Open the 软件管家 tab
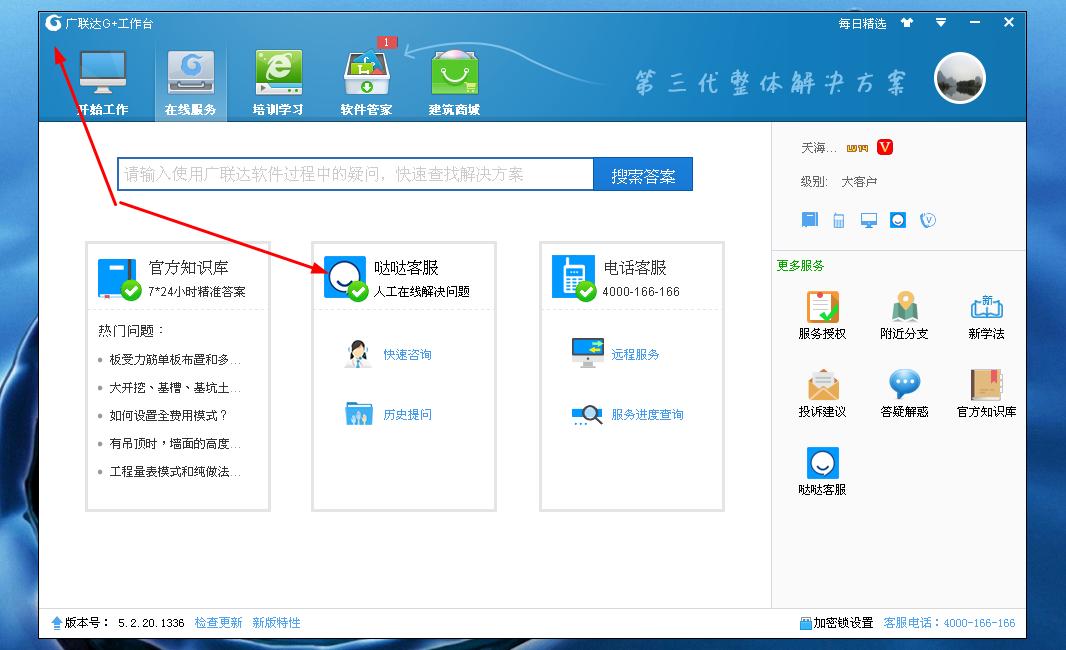 tap(366, 83)
